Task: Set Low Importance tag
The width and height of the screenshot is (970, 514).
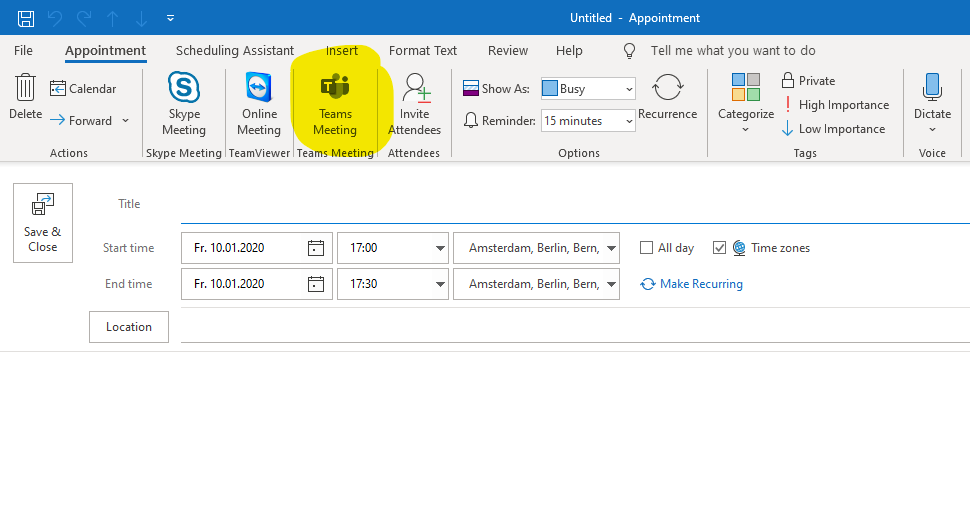Action: (833, 129)
